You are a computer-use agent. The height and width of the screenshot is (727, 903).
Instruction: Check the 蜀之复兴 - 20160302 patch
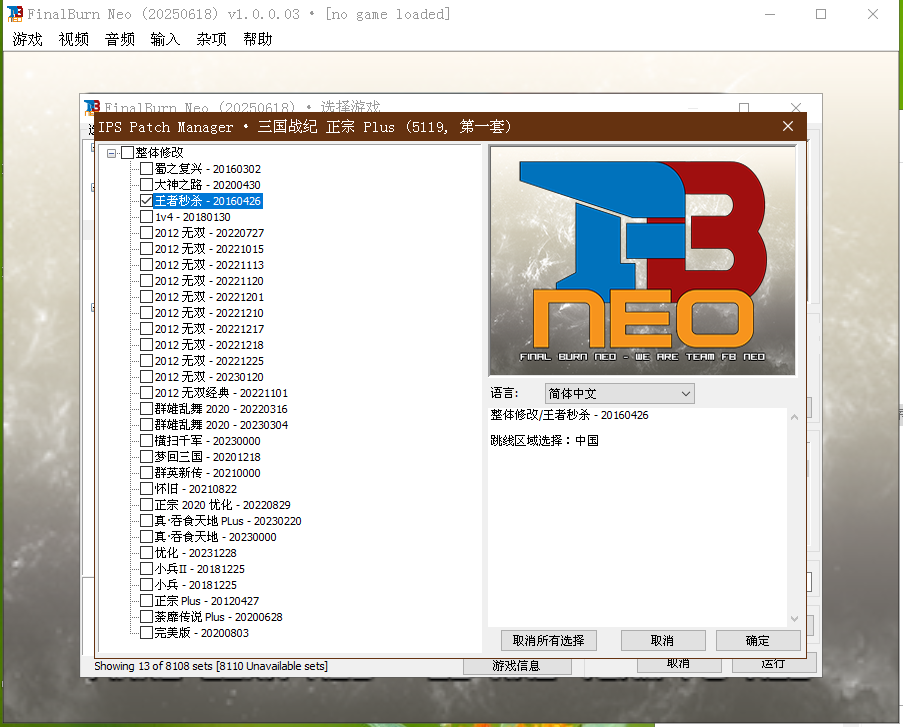(x=146, y=169)
